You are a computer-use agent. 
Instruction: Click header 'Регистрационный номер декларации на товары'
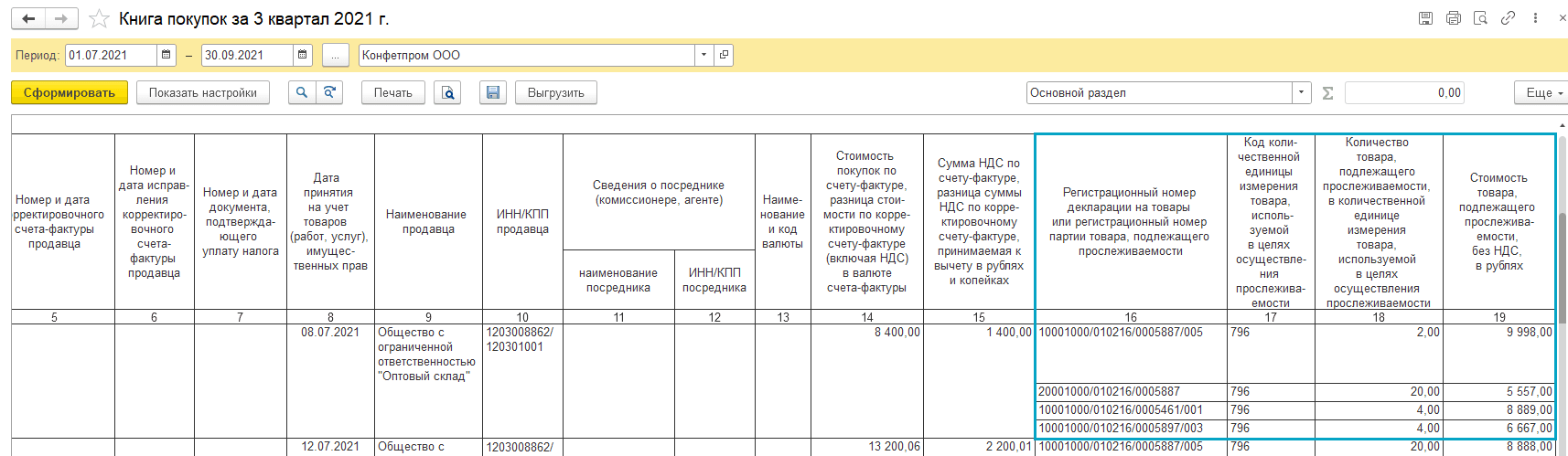pyautogui.click(x=1130, y=222)
